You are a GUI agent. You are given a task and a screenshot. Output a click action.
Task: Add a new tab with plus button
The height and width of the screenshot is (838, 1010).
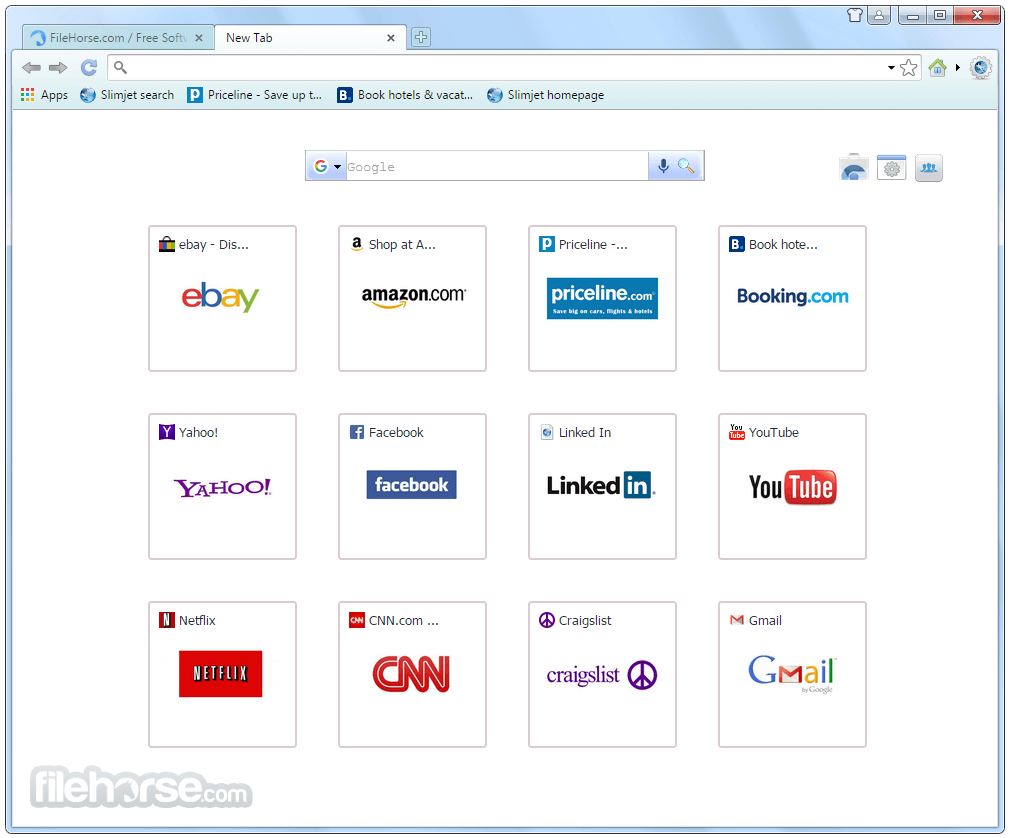tap(421, 37)
